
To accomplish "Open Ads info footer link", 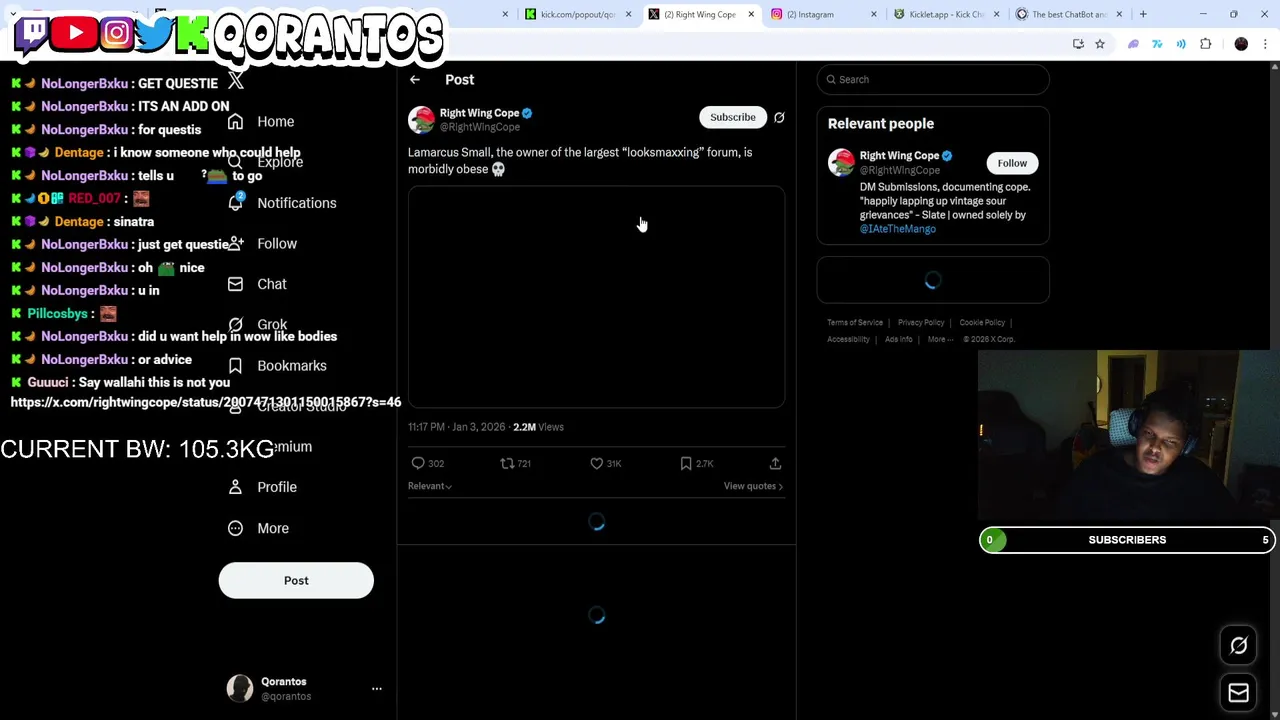I will pos(898,340).
